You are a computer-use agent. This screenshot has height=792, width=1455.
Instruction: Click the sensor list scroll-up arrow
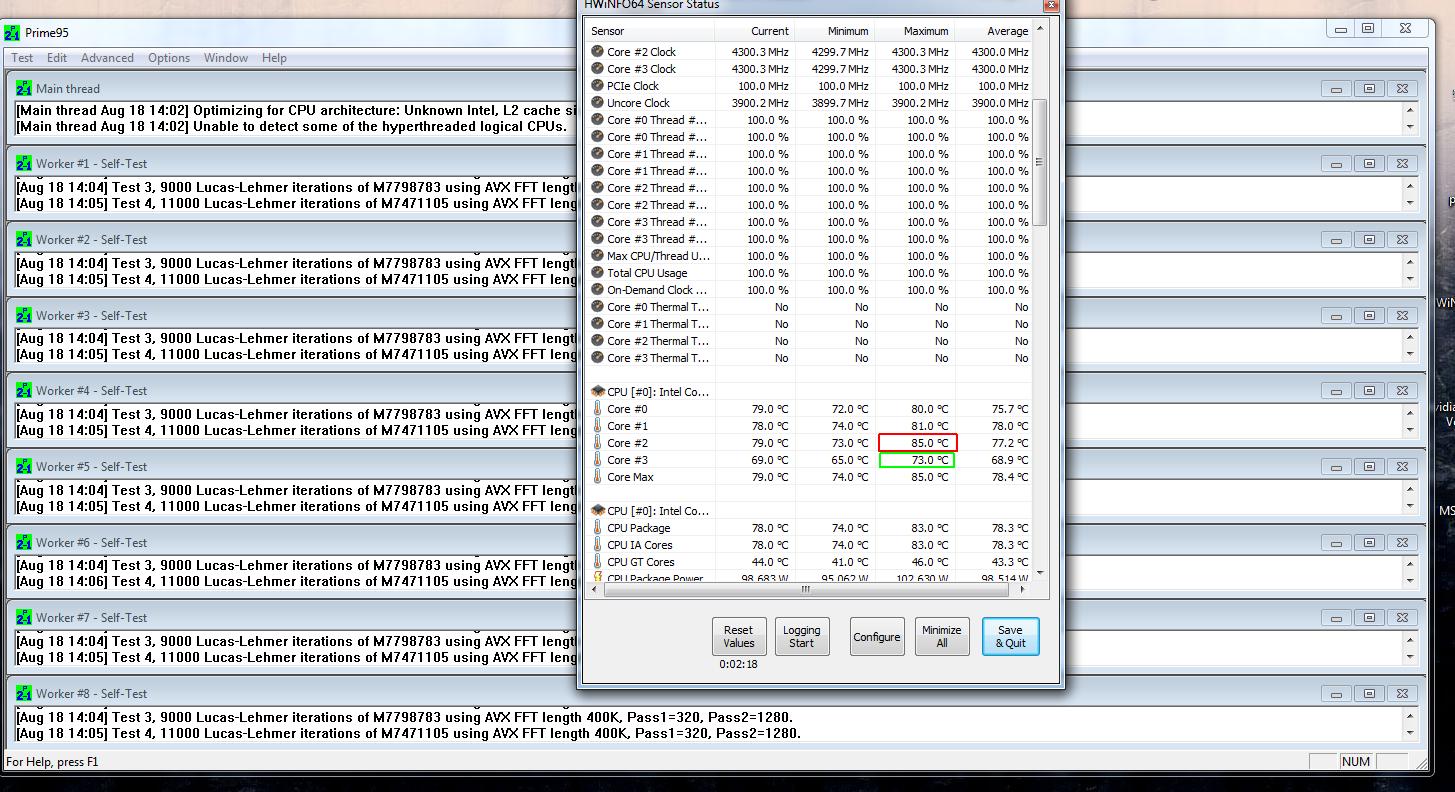point(1040,29)
